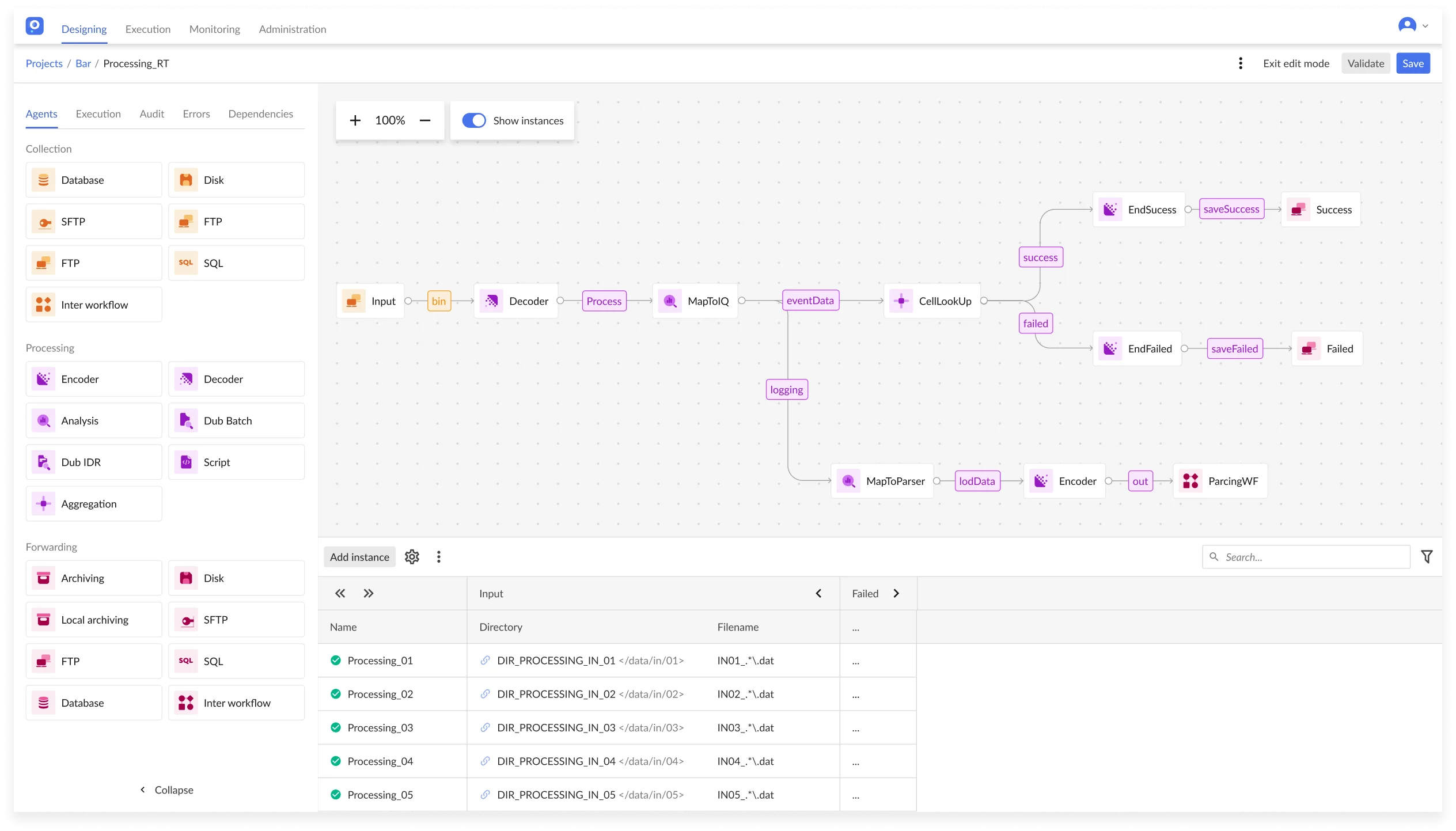Click the Aggregation agent icon

point(43,504)
